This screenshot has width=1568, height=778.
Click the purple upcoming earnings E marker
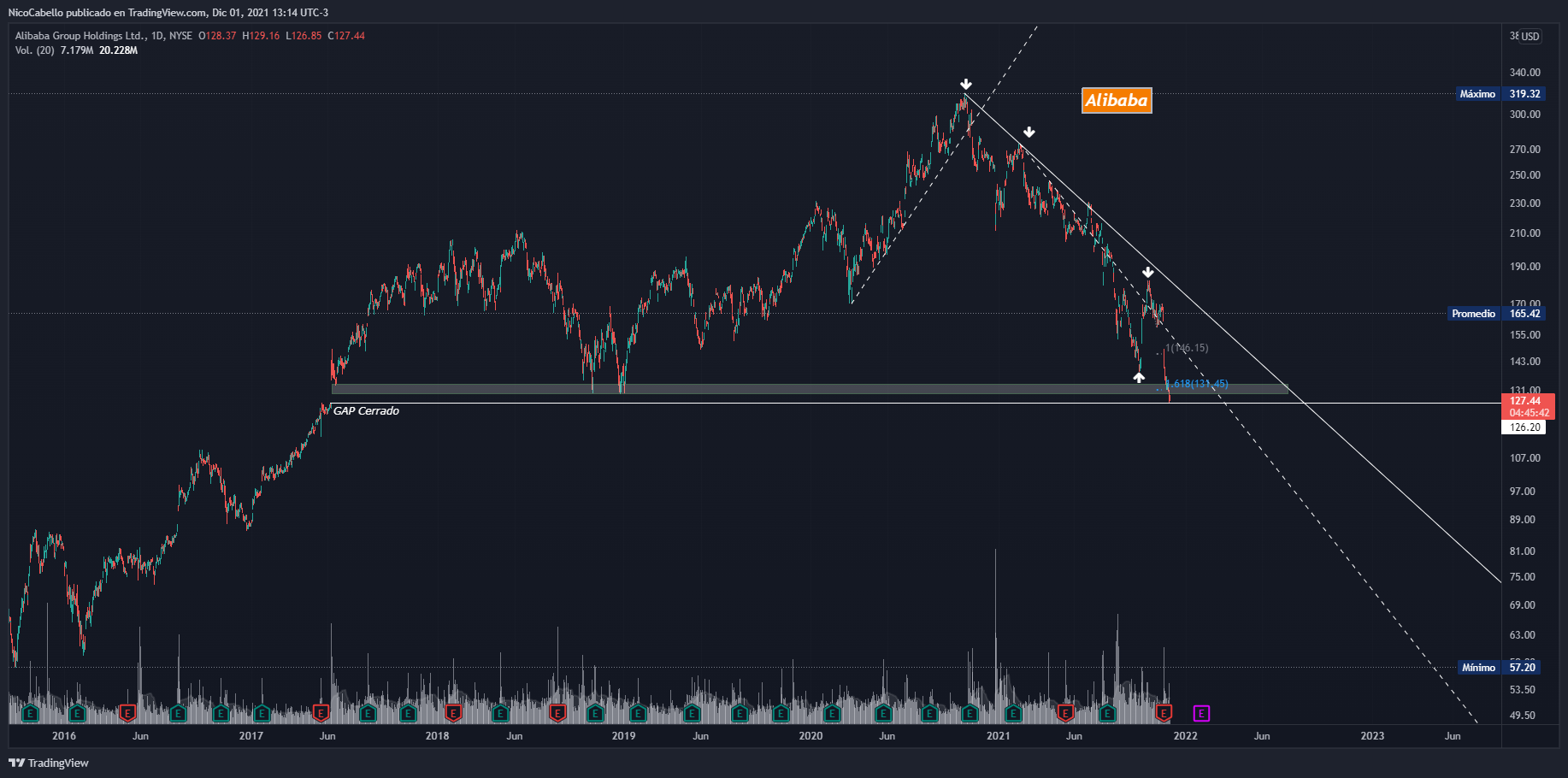[1201, 713]
